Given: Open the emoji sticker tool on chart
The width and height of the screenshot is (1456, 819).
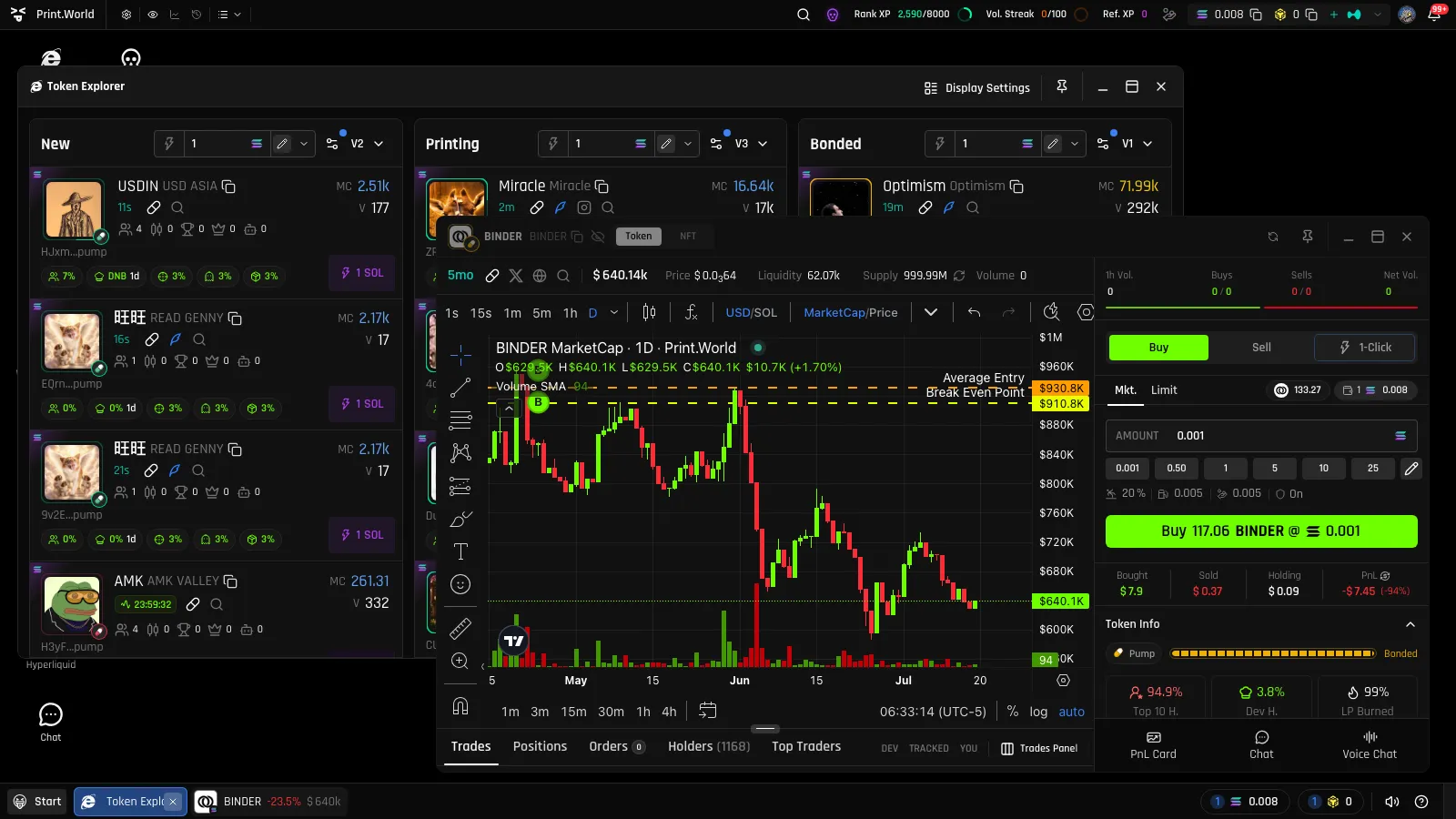Looking at the screenshot, I should point(460,584).
